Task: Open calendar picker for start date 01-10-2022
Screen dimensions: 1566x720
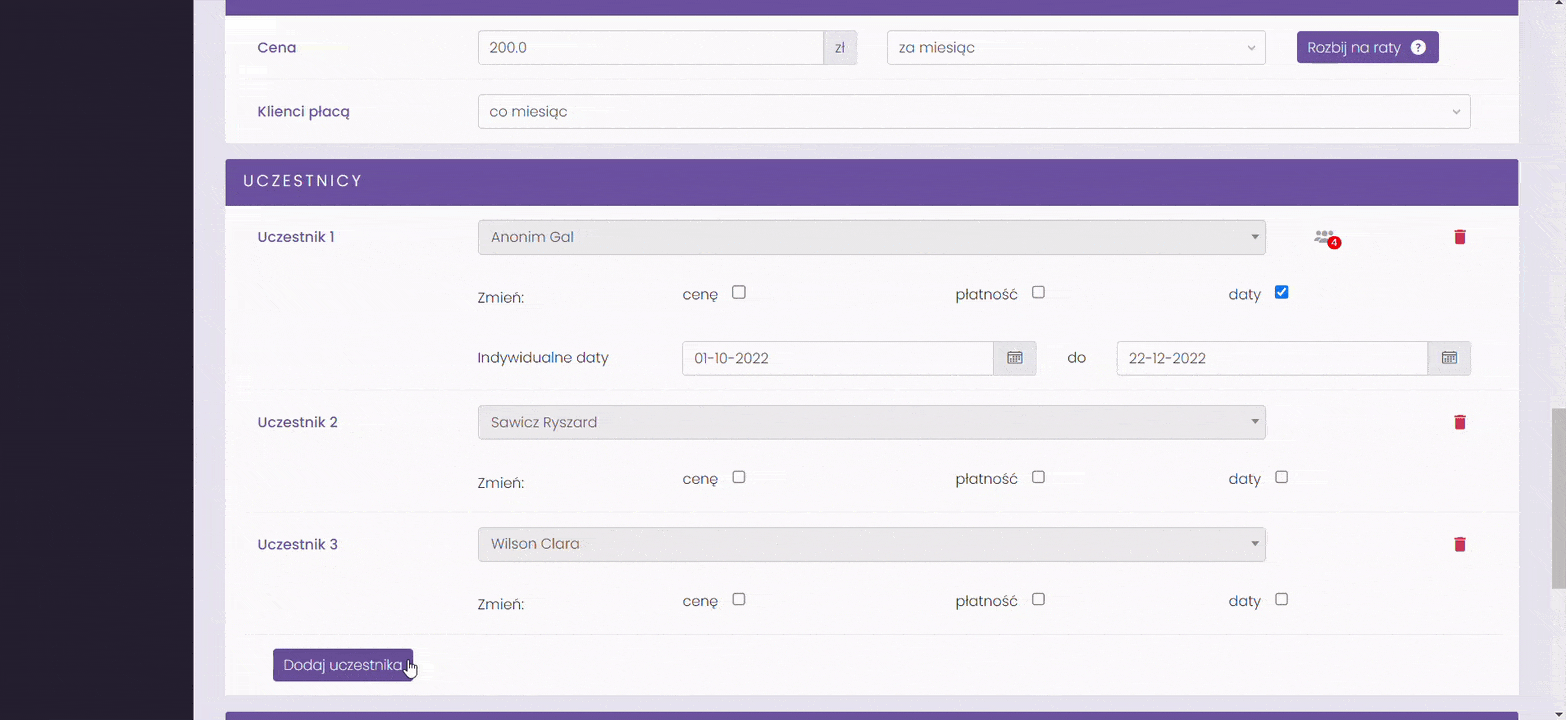Action: tap(1015, 358)
